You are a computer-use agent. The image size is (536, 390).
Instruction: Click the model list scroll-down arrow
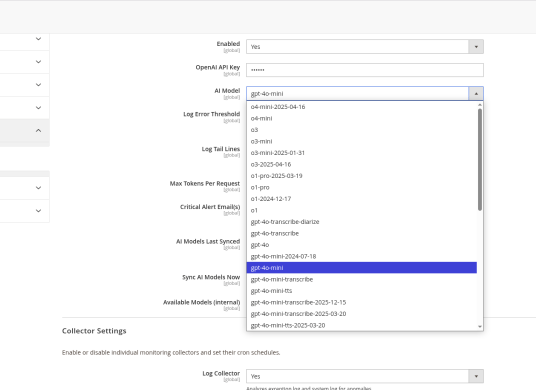[x=480, y=327]
